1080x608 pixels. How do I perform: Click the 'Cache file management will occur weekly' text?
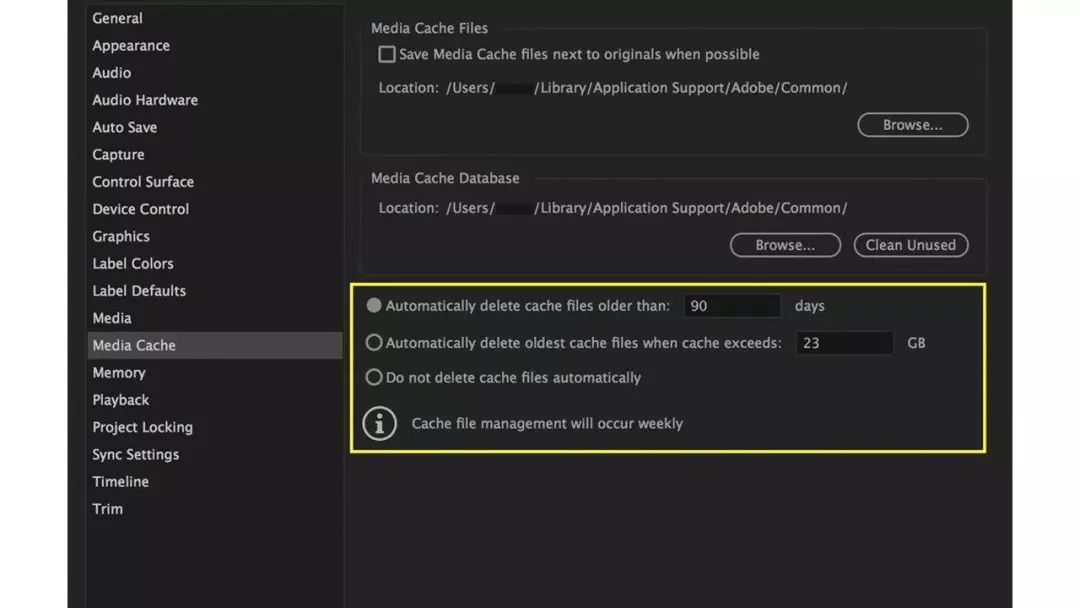pyautogui.click(x=548, y=423)
